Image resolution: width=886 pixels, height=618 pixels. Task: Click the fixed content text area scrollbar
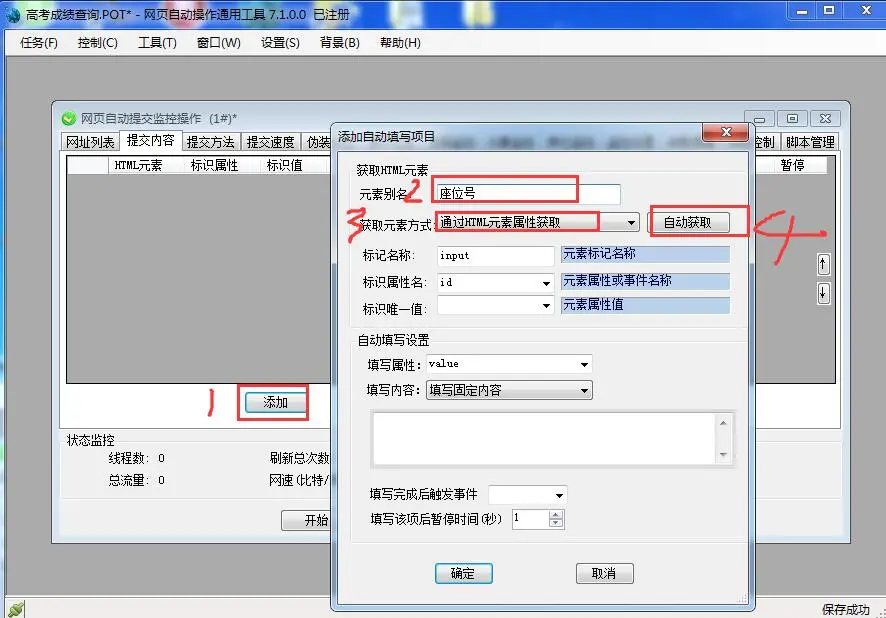tap(724, 438)
